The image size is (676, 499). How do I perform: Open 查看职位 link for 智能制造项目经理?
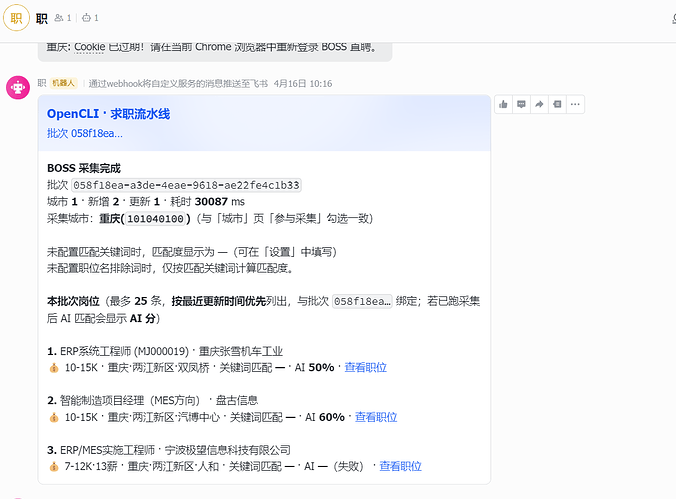376,417
